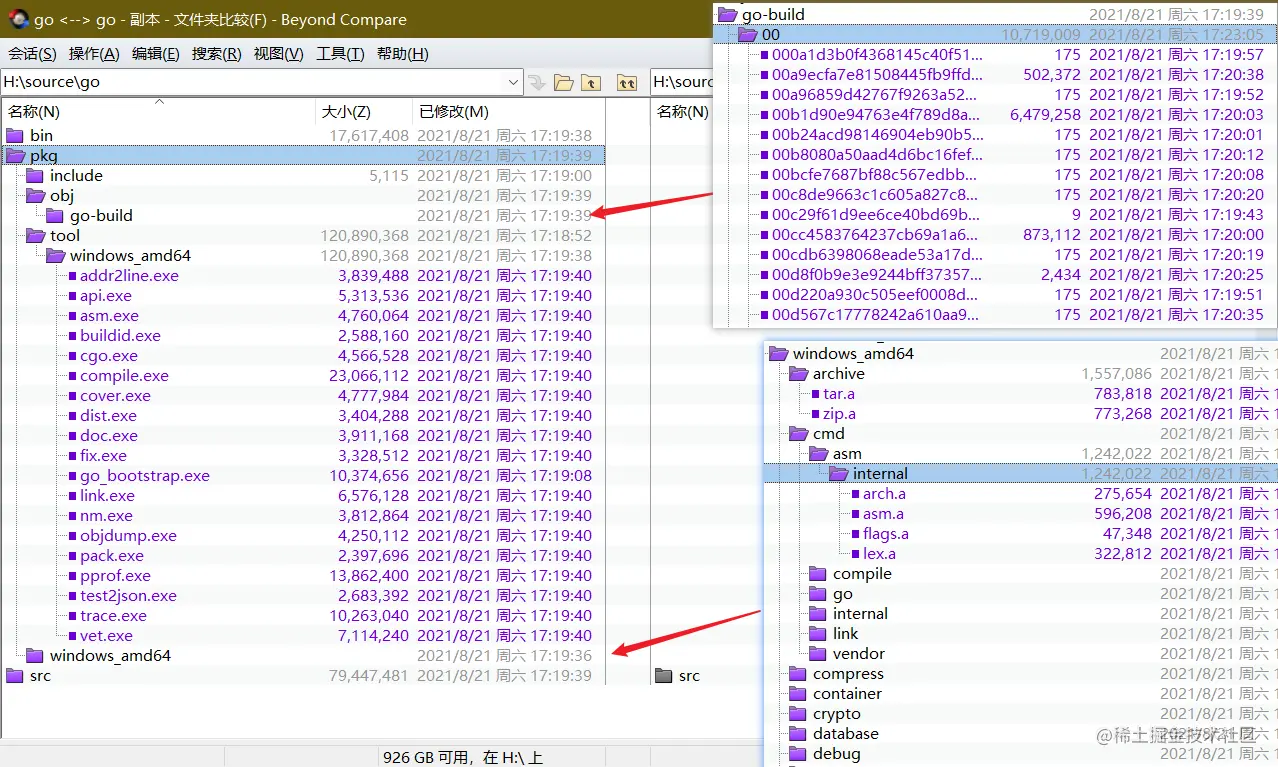Click the browse-for-folder icon beside left path
Image resolution: width=1278 pixels, height=767 pixels.
click(563, 82)
